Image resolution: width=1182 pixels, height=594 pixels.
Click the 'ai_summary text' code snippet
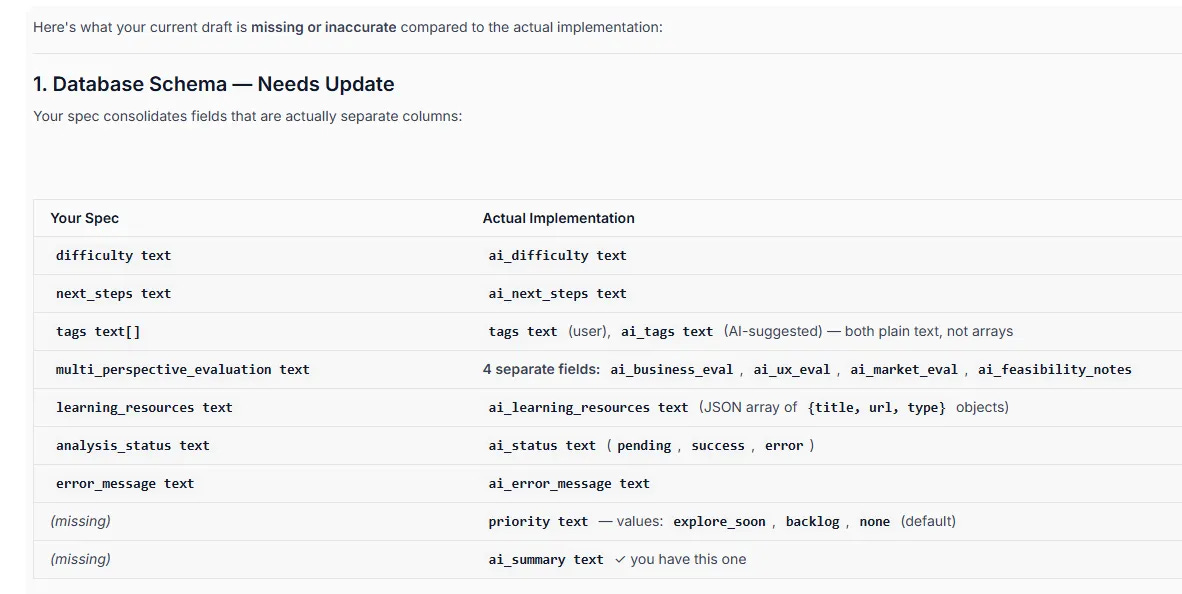point(546,560)
